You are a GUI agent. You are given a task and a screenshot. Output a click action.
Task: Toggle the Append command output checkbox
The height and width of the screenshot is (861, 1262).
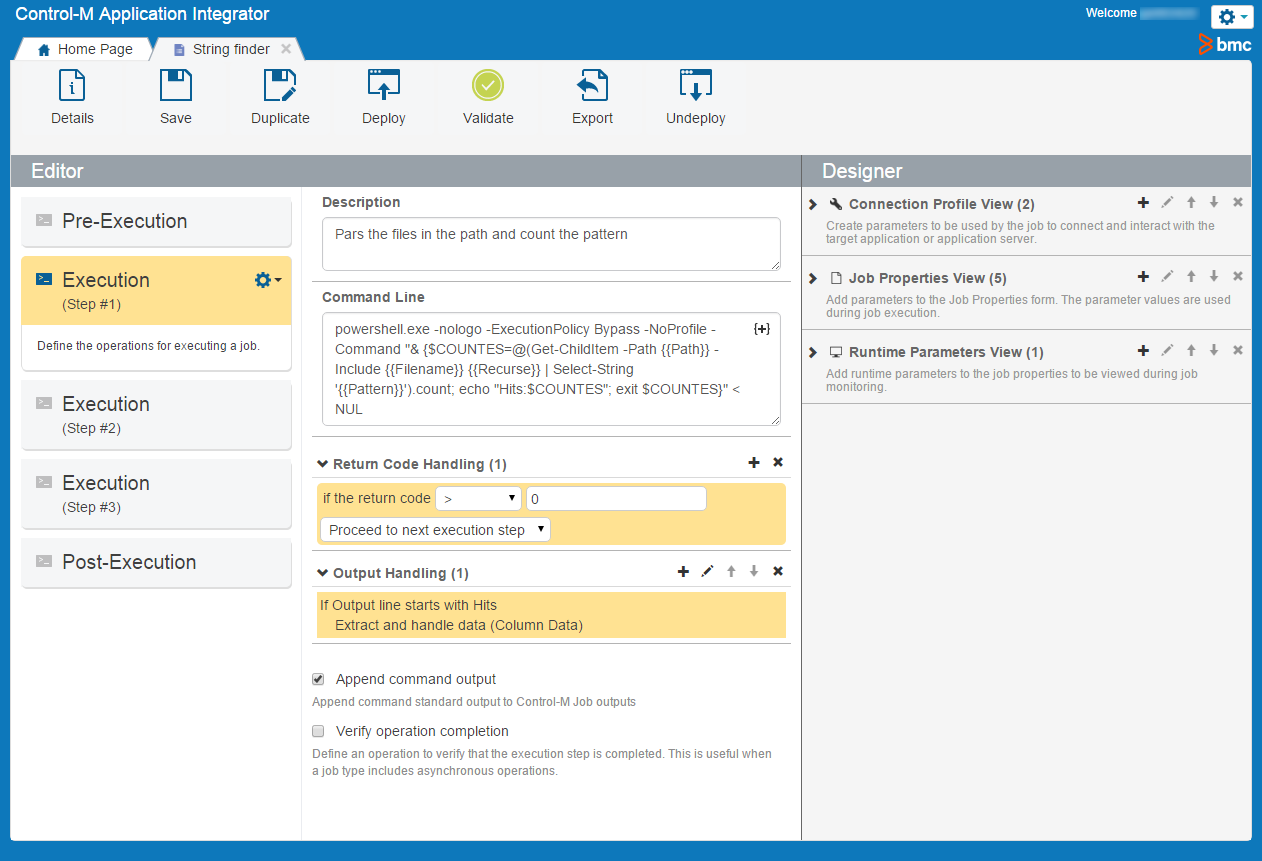(x=318, y=679)
